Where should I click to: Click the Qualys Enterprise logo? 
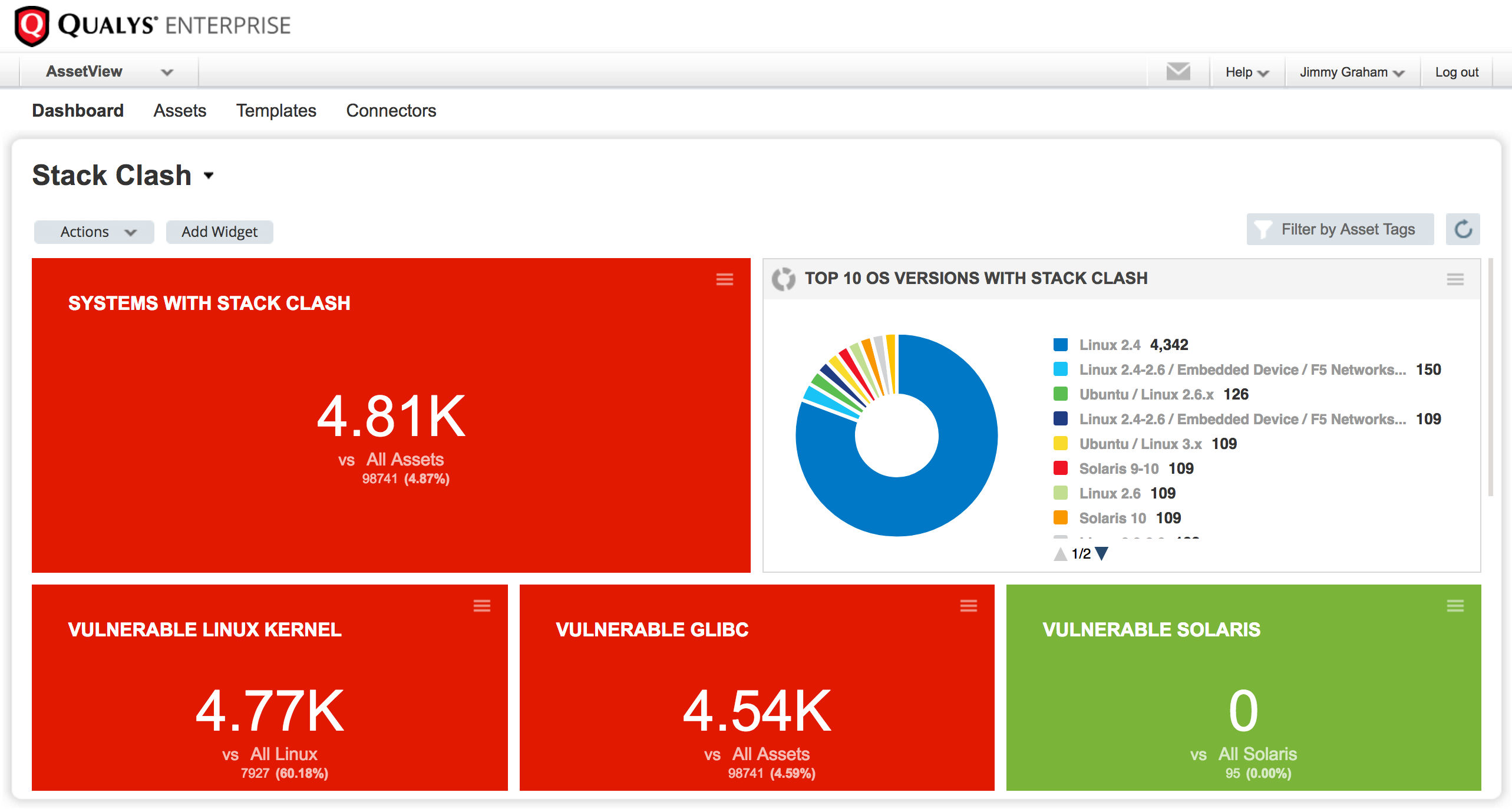click(150, 26)
